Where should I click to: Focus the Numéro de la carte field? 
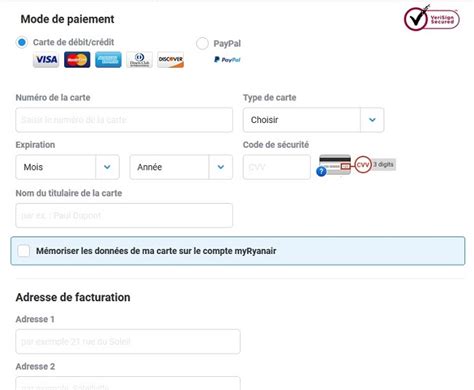[x=124, y=120]
